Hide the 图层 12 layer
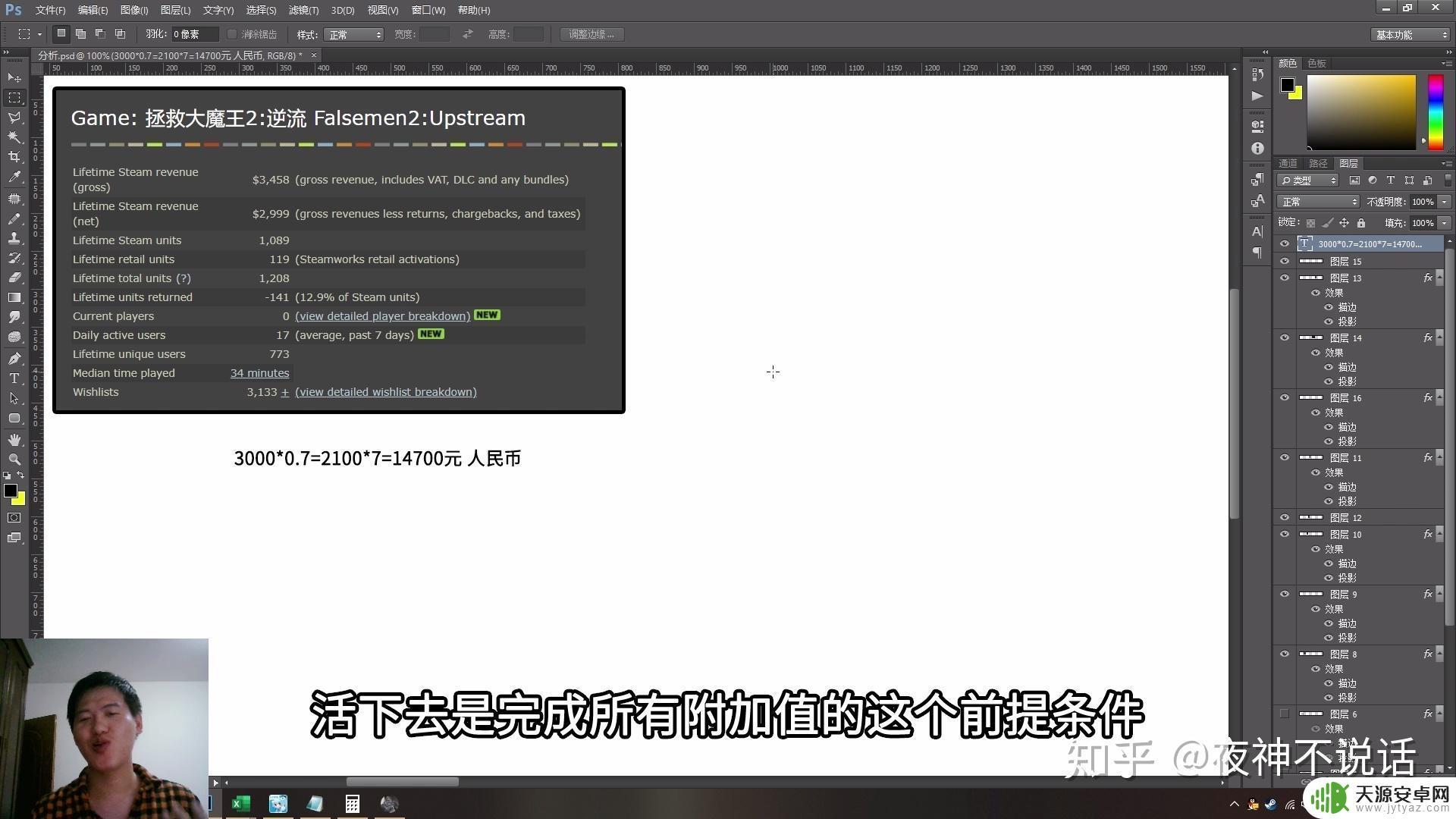Image resolution: width=1456 pixels, height=819 pixels. point(1285,517)
